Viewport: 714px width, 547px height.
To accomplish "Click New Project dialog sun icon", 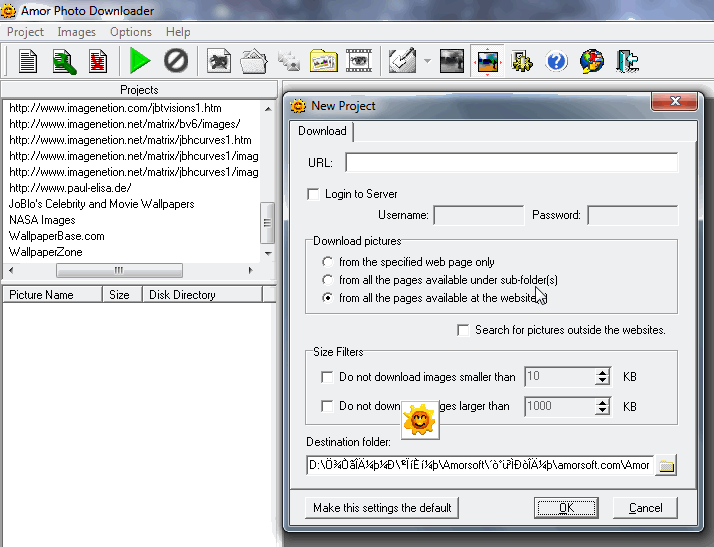I will click(298, 106).
